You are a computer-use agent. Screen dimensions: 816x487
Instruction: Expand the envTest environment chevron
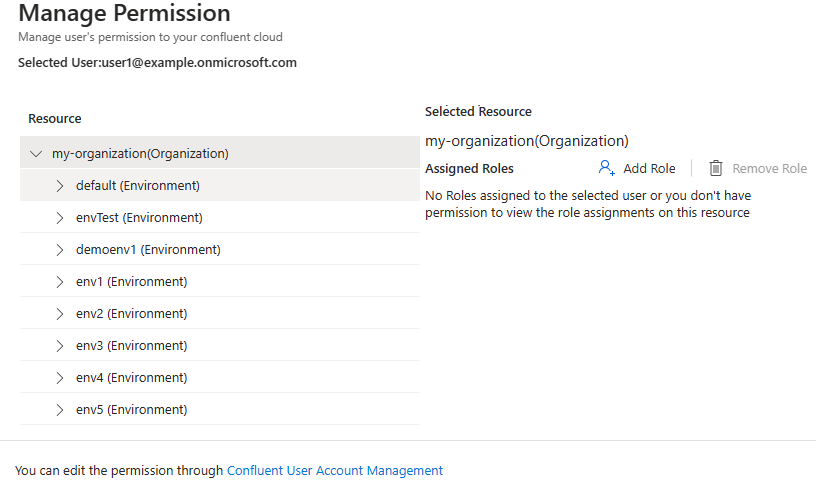click(x=60, y=218)
